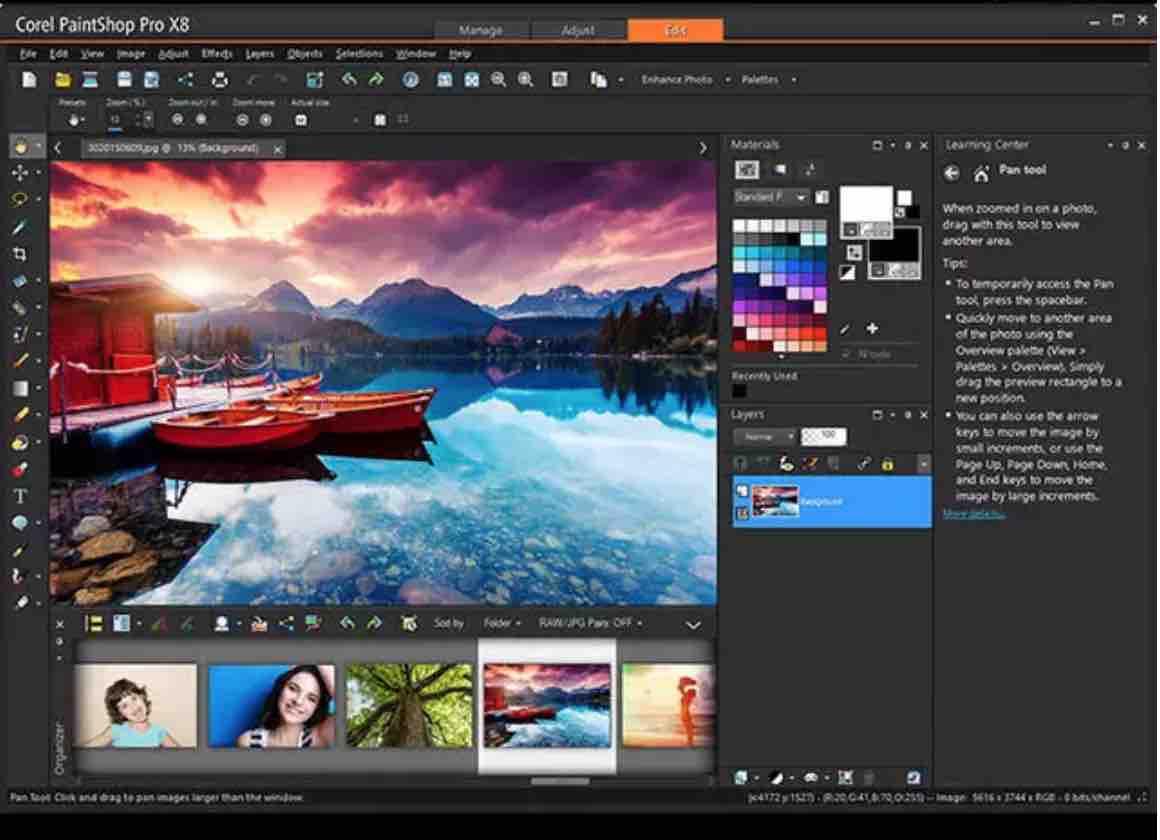The height and width of the screenshot is (840, 1160).
Task: Open the Folder sort dropdown in the Organizer
Action: (x=504, y=622)
